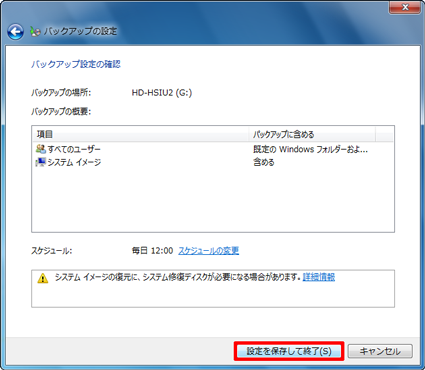Open the スケジュールの変更 link

(209, 250)
